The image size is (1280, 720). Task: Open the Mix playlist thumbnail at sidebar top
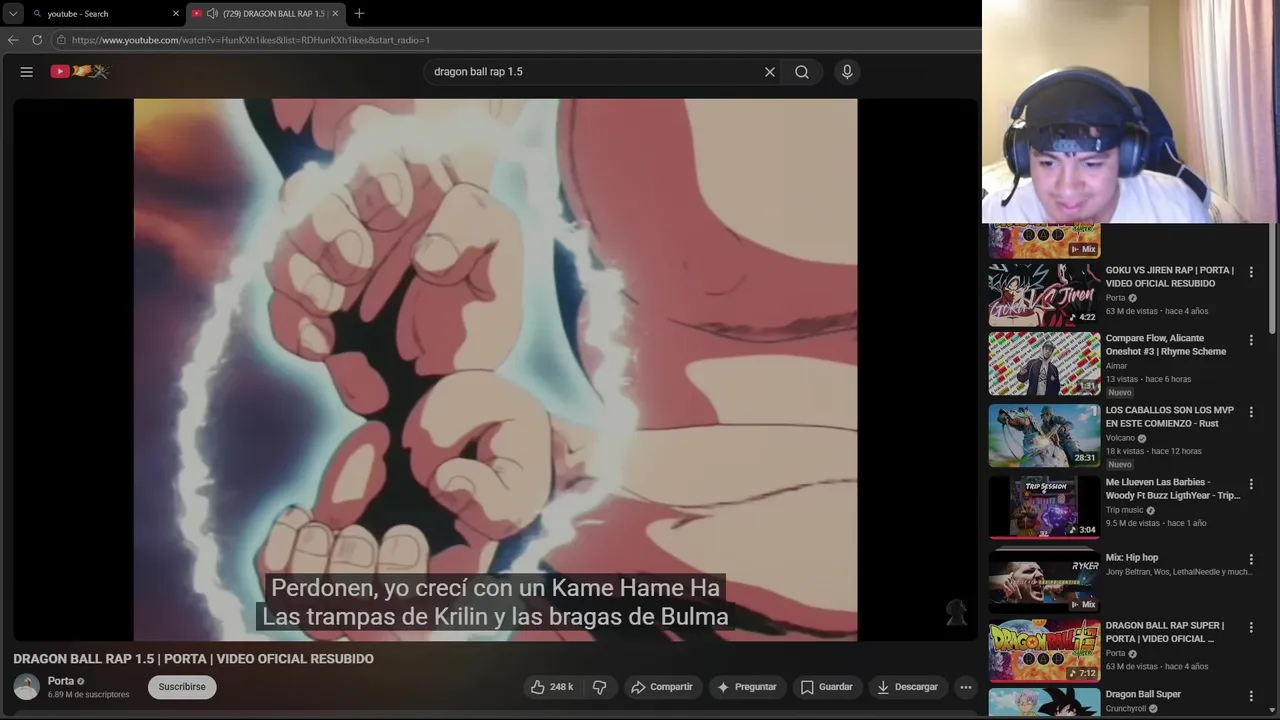click(x=1044, y=241)
